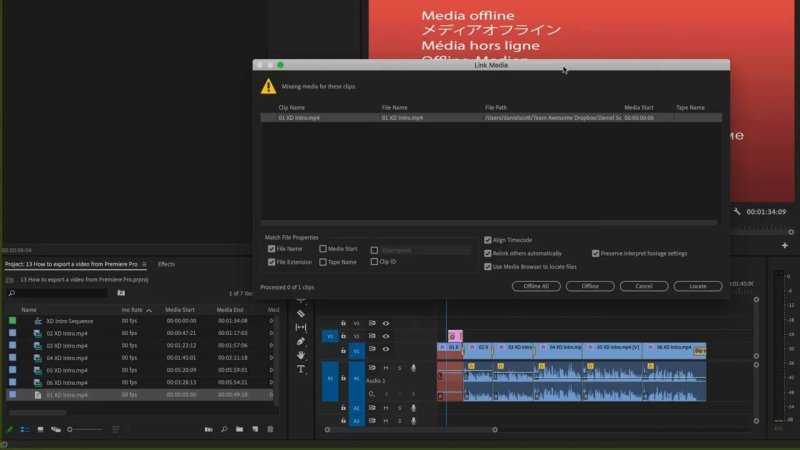Viewport: 800px width, 450px height.
Task: Select the Slip tool
Action: [301, 328]
